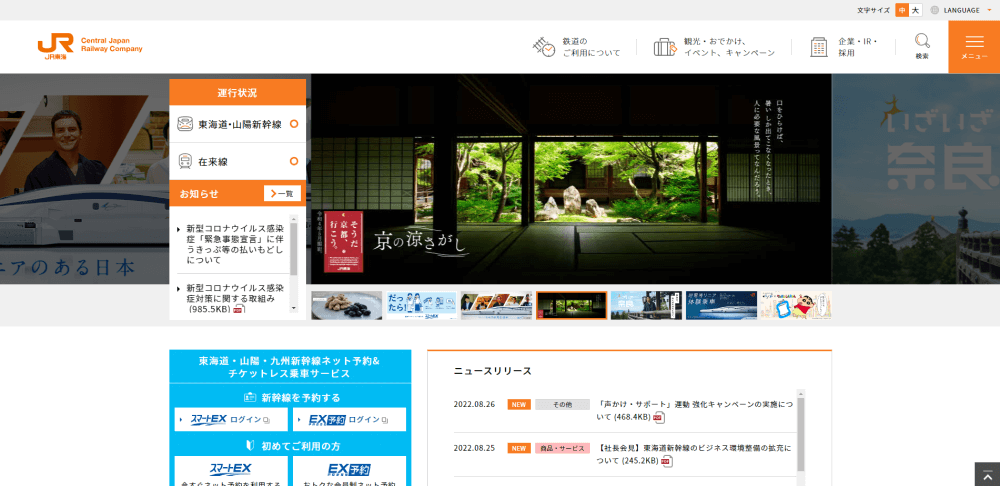Click the Shinkansen train icon
The image size is (1000, 486).
coord(185,124)
